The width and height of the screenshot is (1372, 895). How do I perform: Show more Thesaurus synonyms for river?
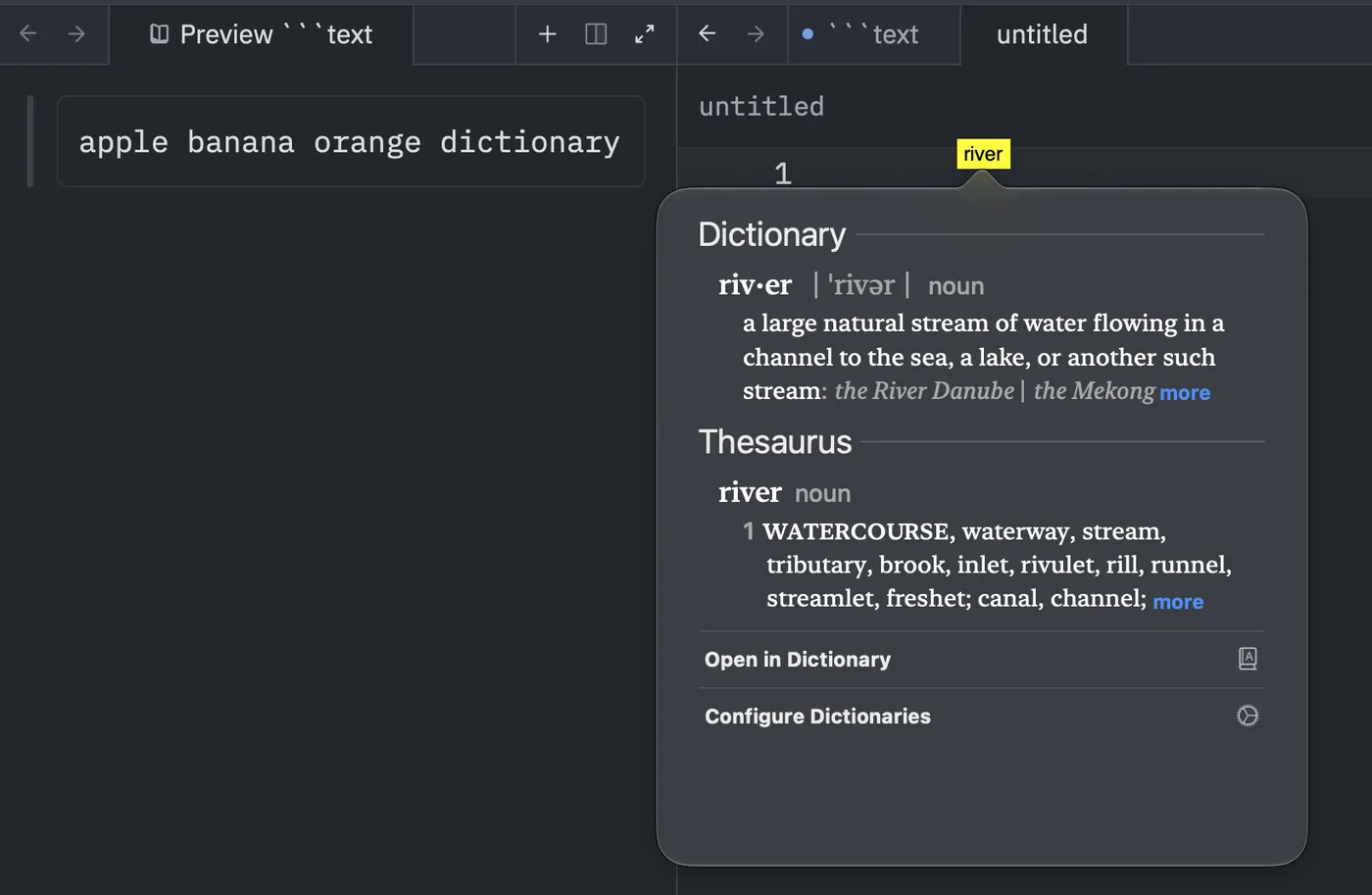point(1178,602)
